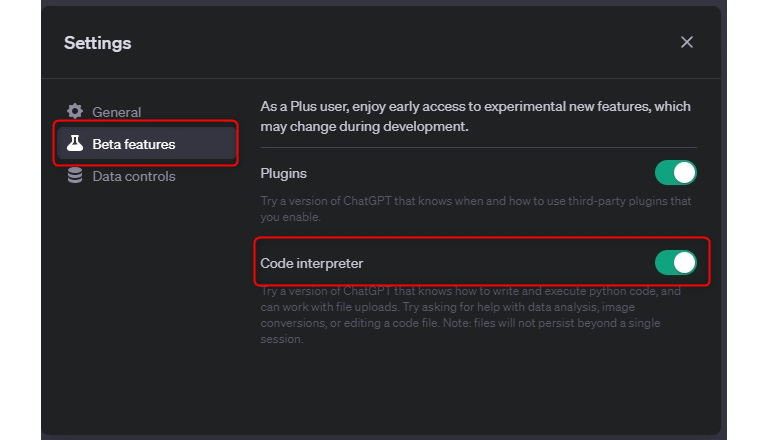Switch to Data controls tab

click(147, 176)
